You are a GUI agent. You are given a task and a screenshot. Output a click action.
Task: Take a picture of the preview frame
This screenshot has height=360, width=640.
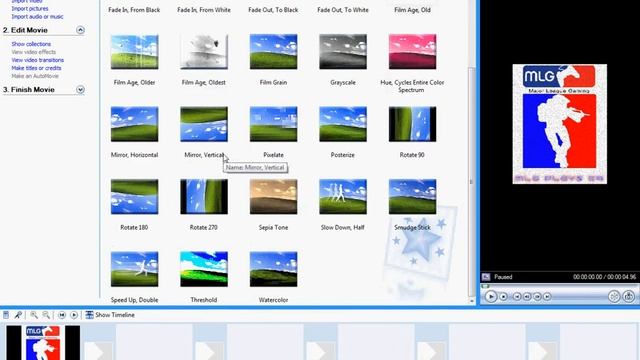(629, 296)
